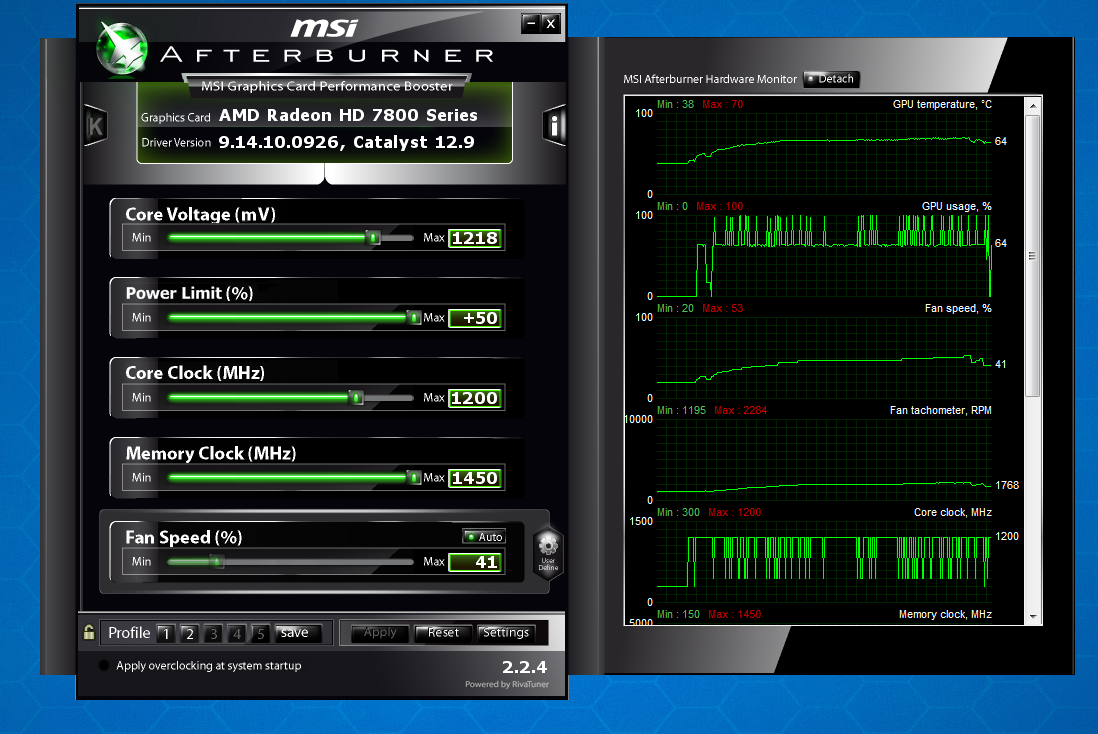Click the Apply button
1098x734 pixels.
(380, 633)
